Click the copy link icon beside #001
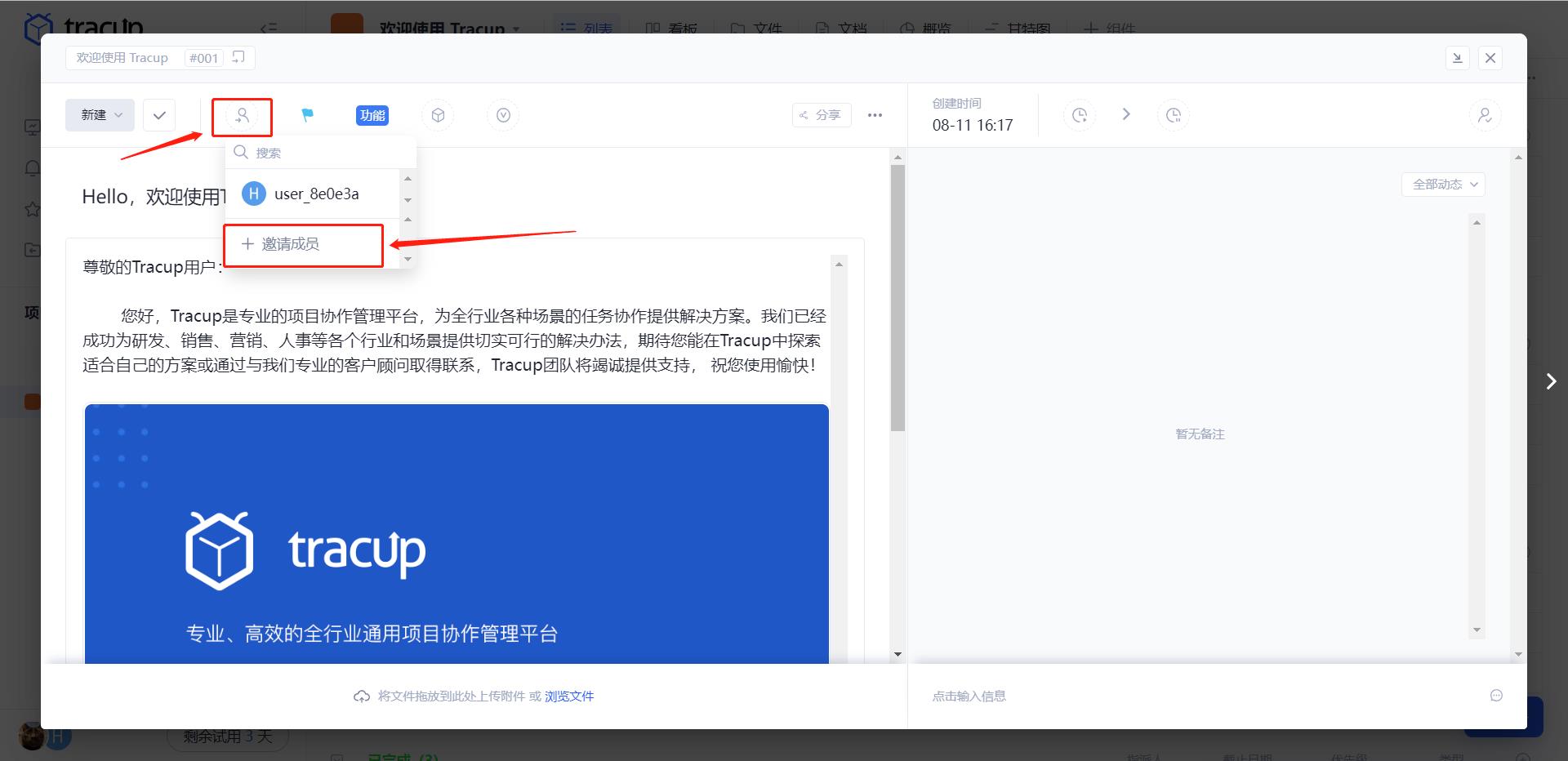1568x761 pixels. (x=238, y=57)
